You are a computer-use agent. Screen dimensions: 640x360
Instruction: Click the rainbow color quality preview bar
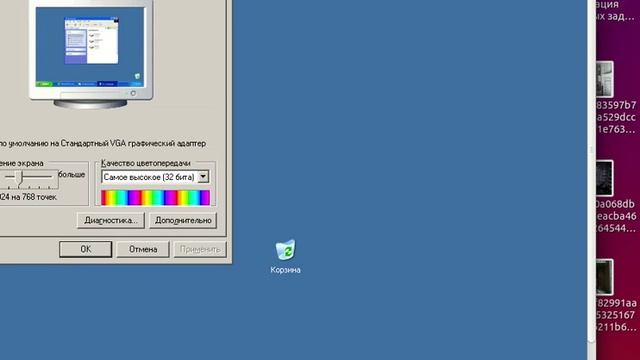(156, 198)
